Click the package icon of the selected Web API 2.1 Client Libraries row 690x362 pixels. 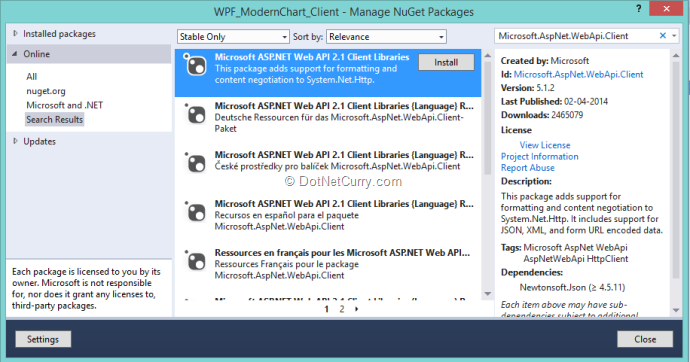click(195, 66)
